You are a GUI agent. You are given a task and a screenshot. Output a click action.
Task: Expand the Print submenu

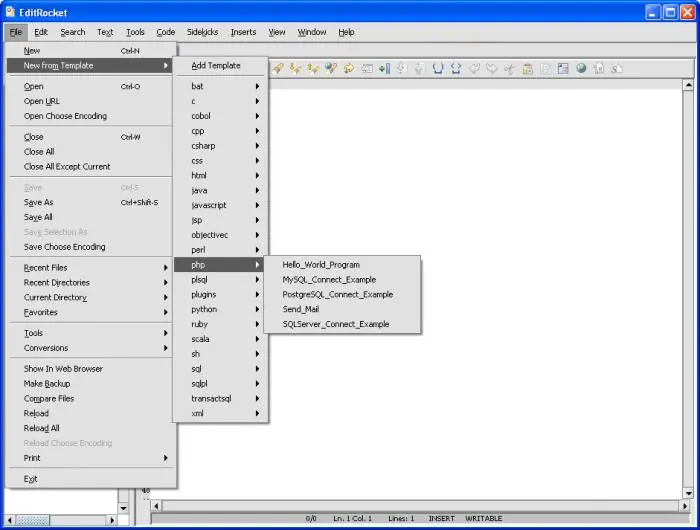click(91, 458)
